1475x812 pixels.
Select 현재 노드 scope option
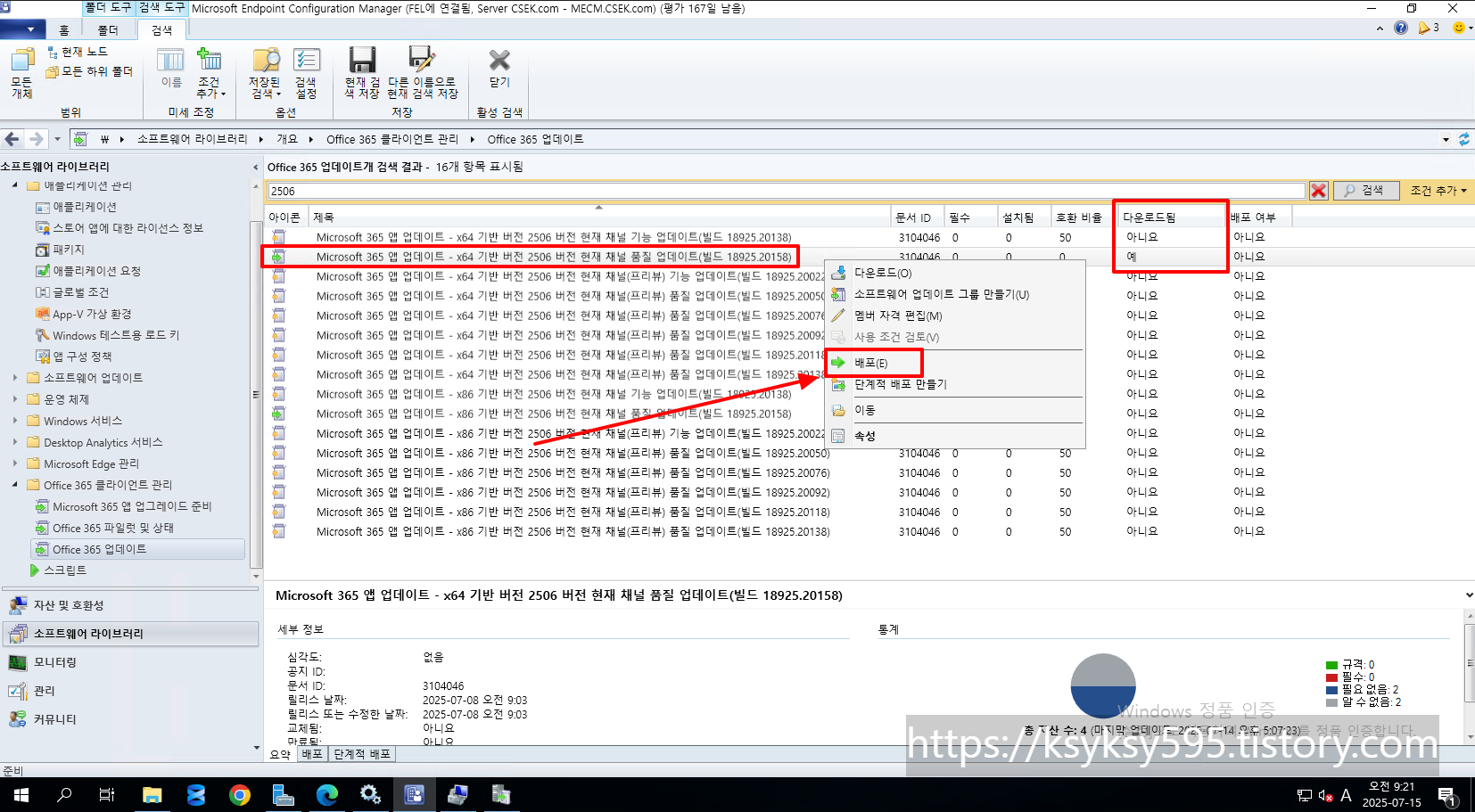click(78, 53)
